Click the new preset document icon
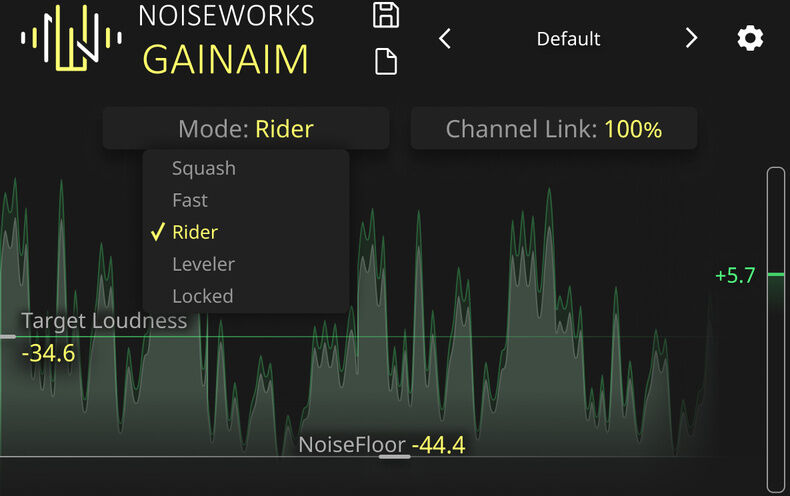Image resolution: width=790 pixels, height=496 pixels. 386,61
